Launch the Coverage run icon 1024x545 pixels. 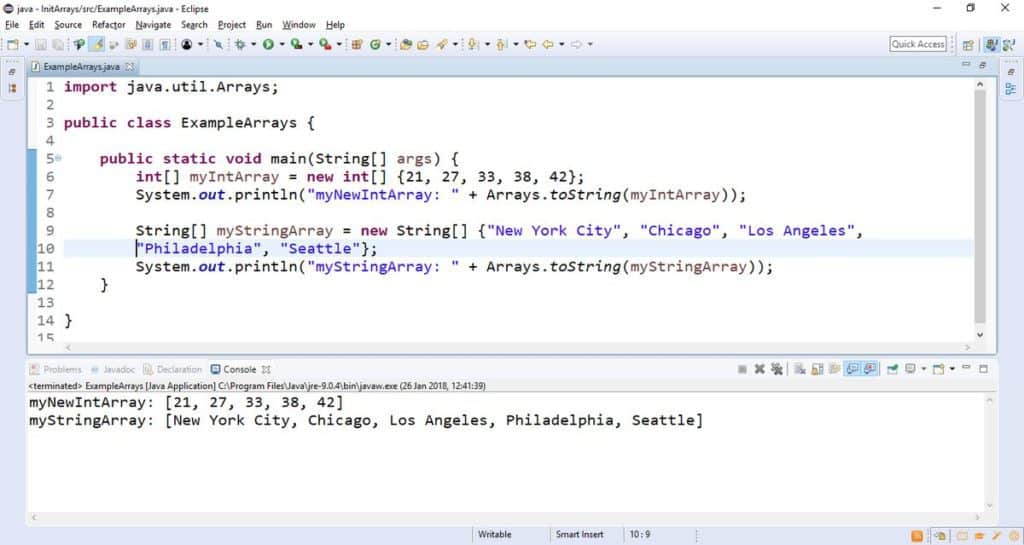296,44
